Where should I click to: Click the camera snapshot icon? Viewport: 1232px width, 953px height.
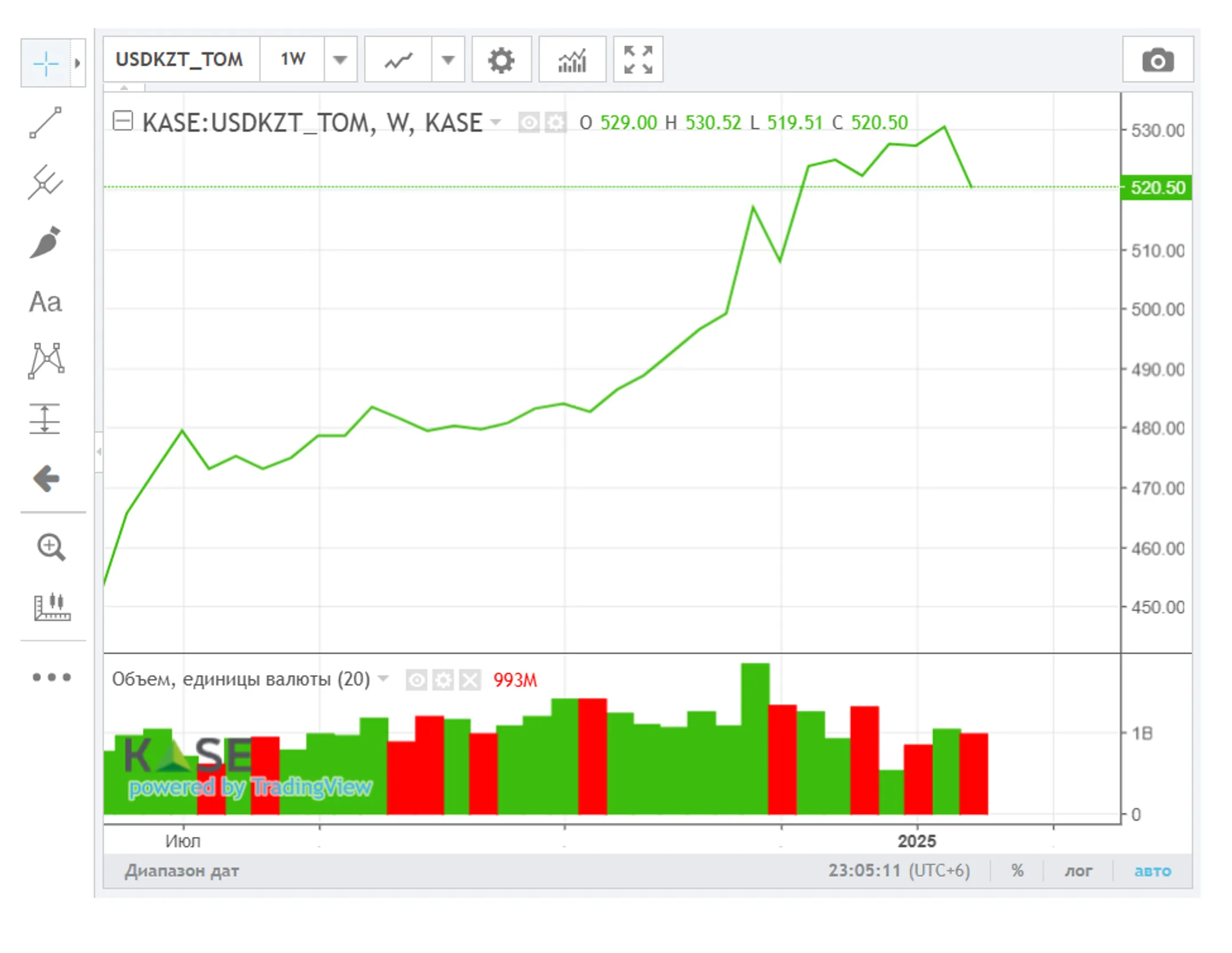point(1157,60)
